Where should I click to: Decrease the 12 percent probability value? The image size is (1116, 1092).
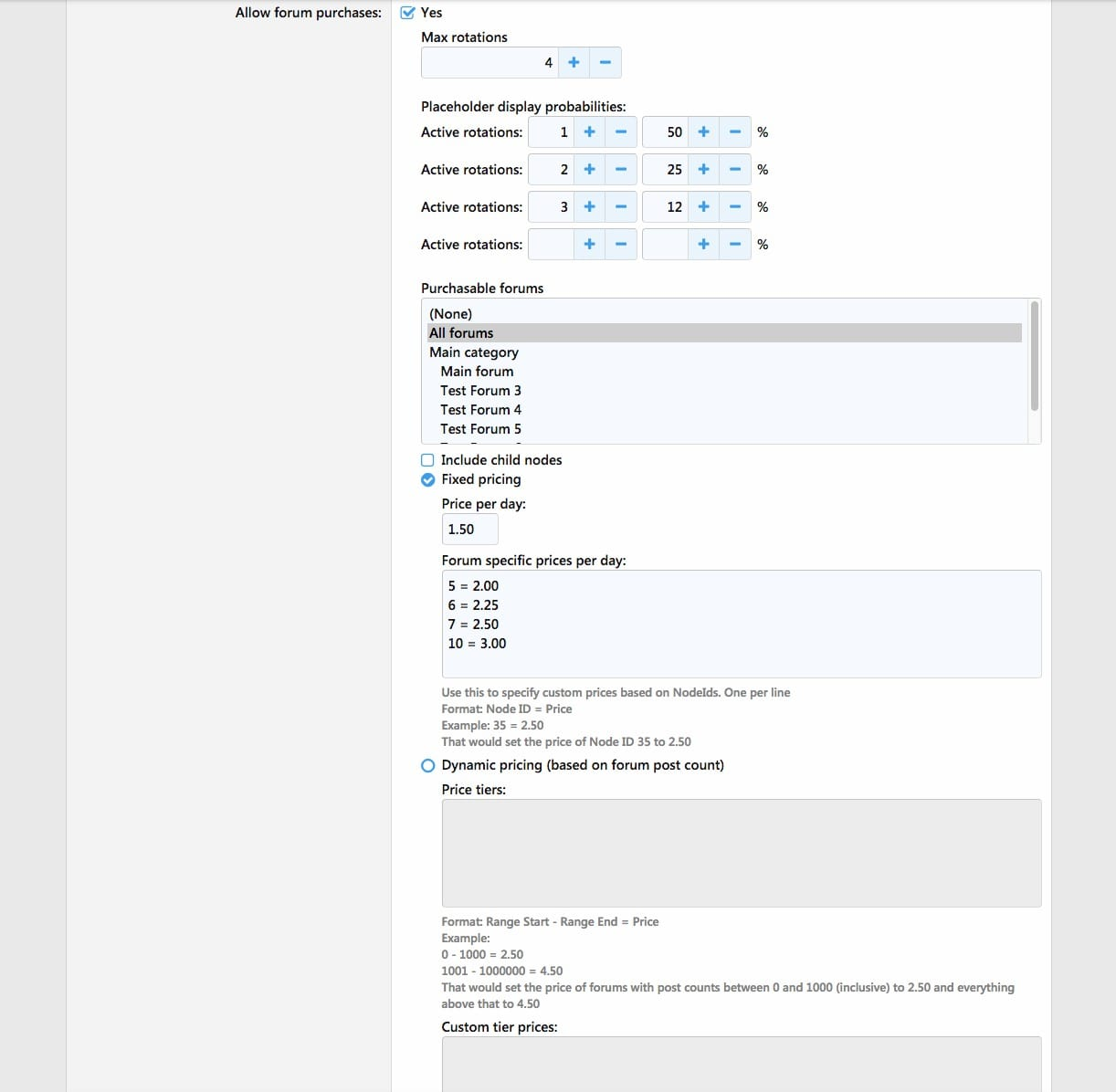[734, 207]
